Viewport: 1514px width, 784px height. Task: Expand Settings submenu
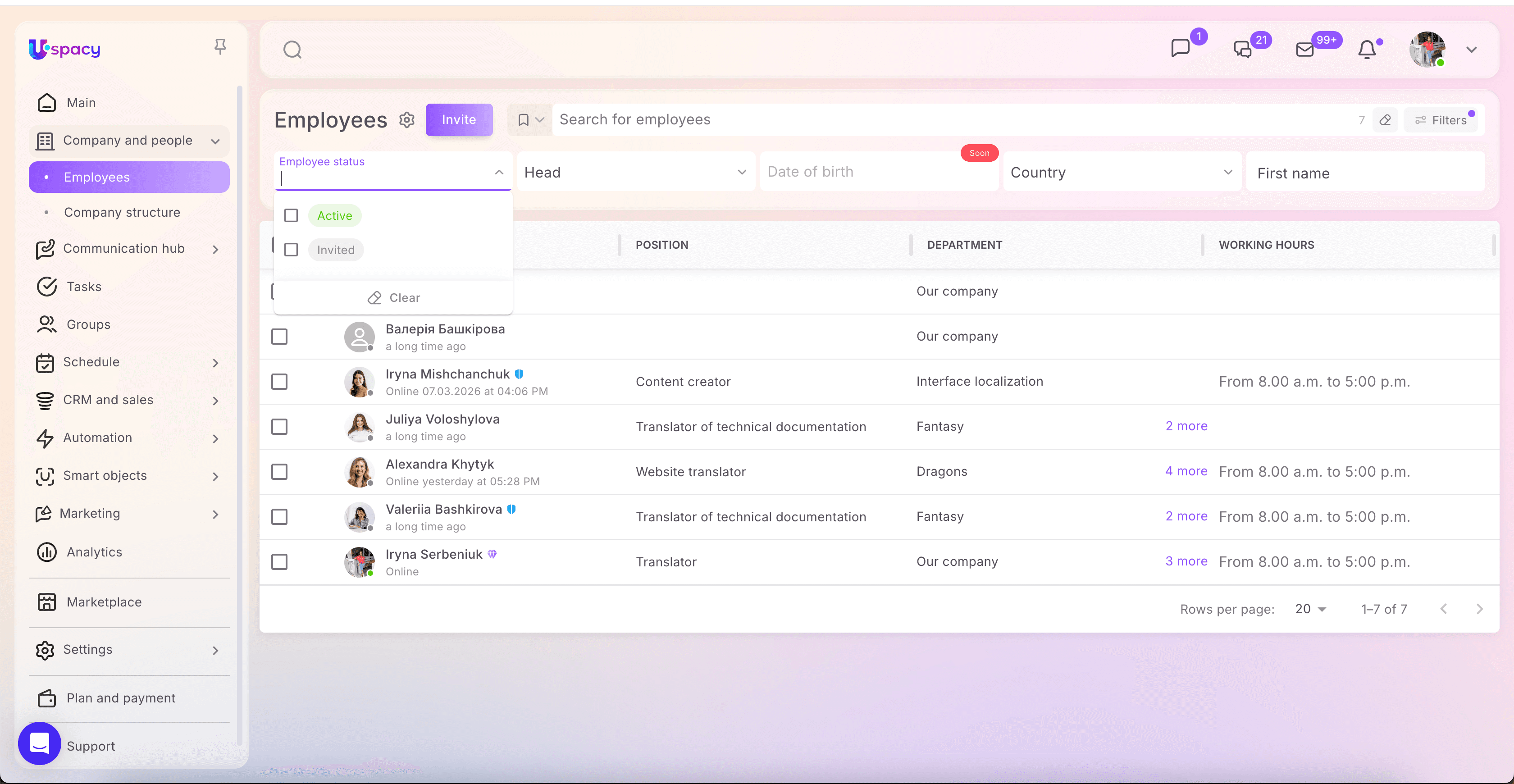tap(216, 650)
